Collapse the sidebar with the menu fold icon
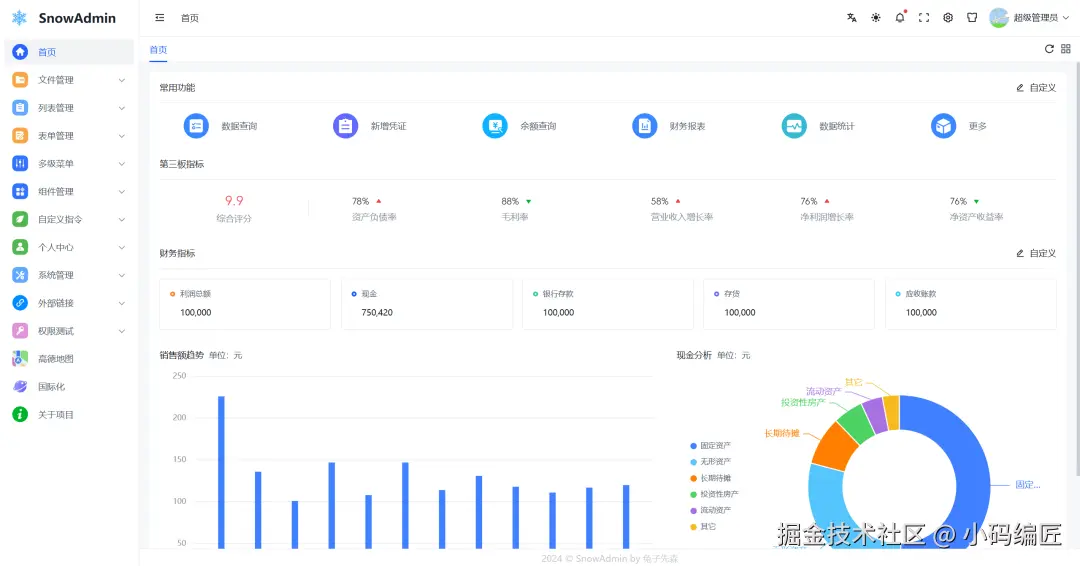Viewport: 1080px width, 566px height. tap(160, 18)
